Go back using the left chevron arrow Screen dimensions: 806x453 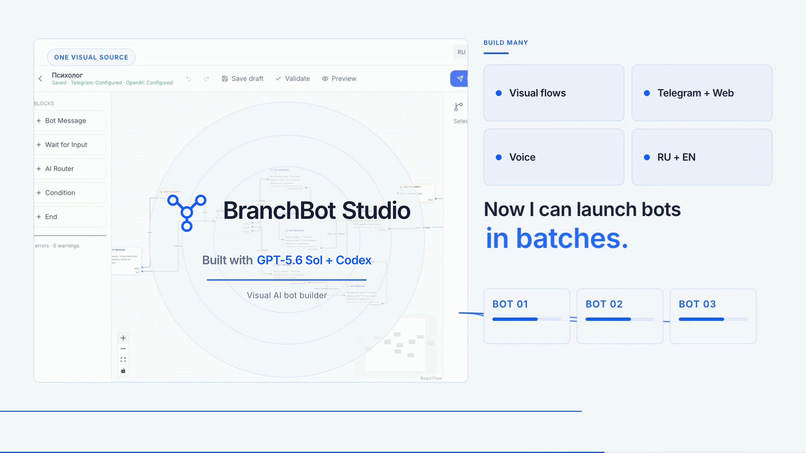[40, 79]
